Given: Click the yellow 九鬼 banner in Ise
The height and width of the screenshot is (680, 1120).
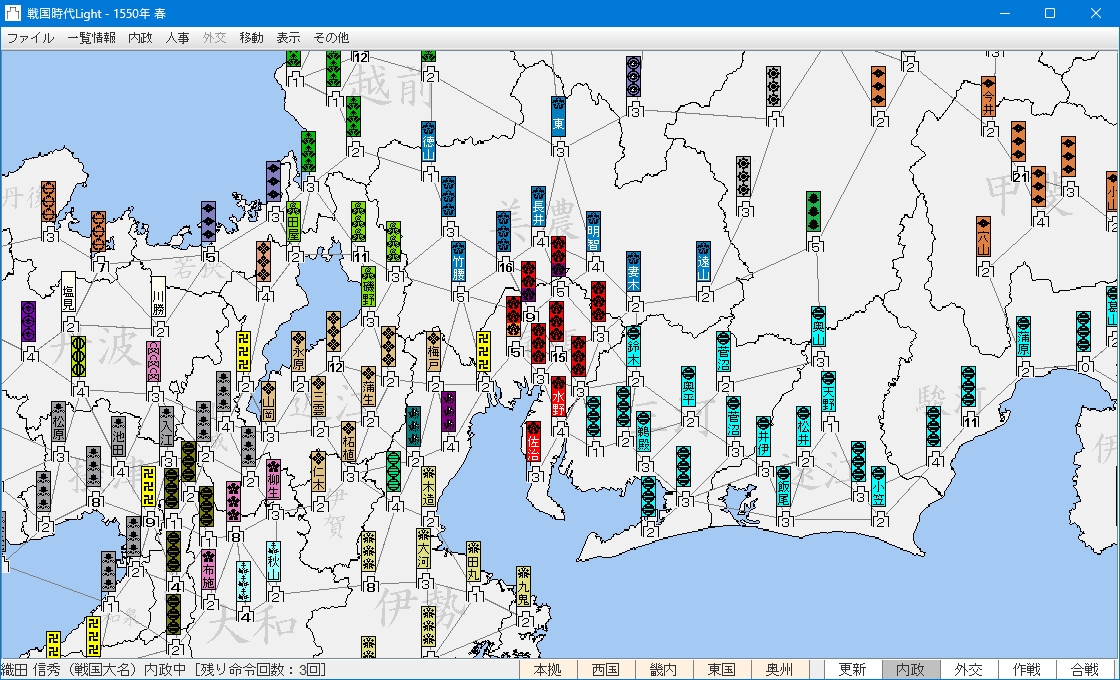Looking at the screenshot, I should pyautogui.click(x=524, y=587).
